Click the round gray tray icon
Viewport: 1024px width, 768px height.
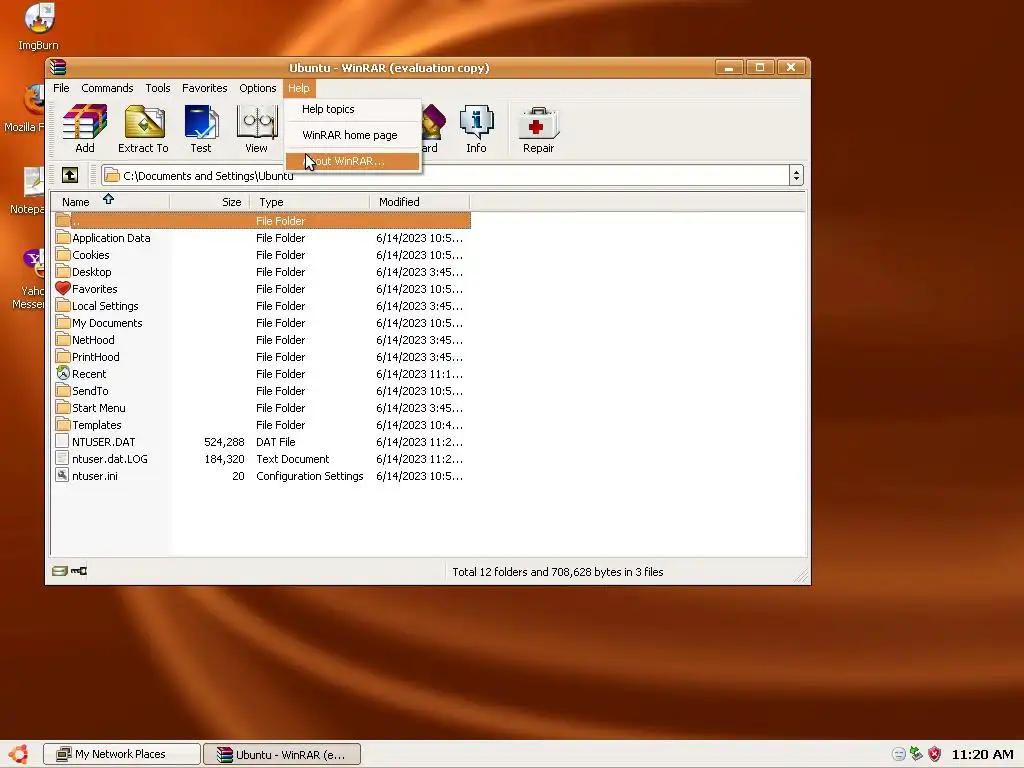[899, 754]
